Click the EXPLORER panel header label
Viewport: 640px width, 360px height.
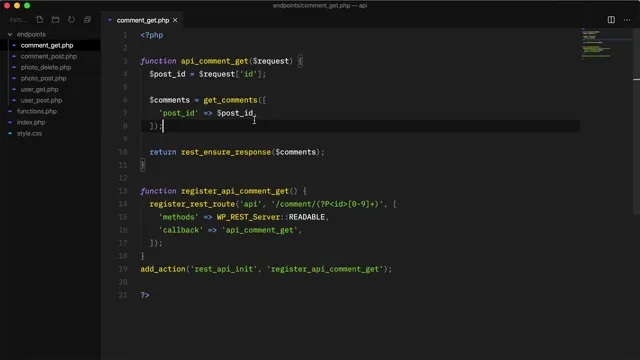coord(18,20)
